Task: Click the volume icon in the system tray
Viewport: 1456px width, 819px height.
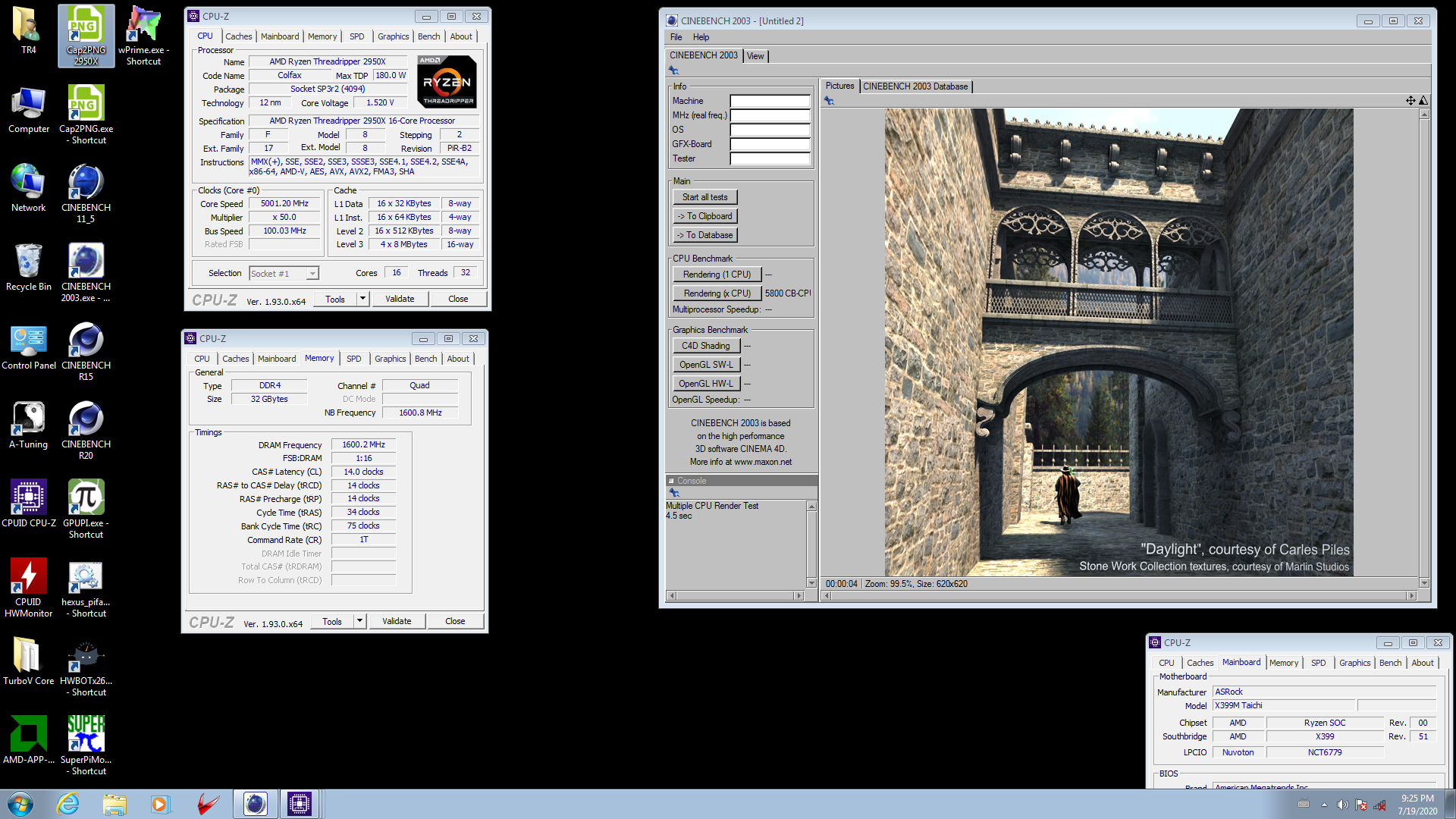Action: click(1342, 805)
